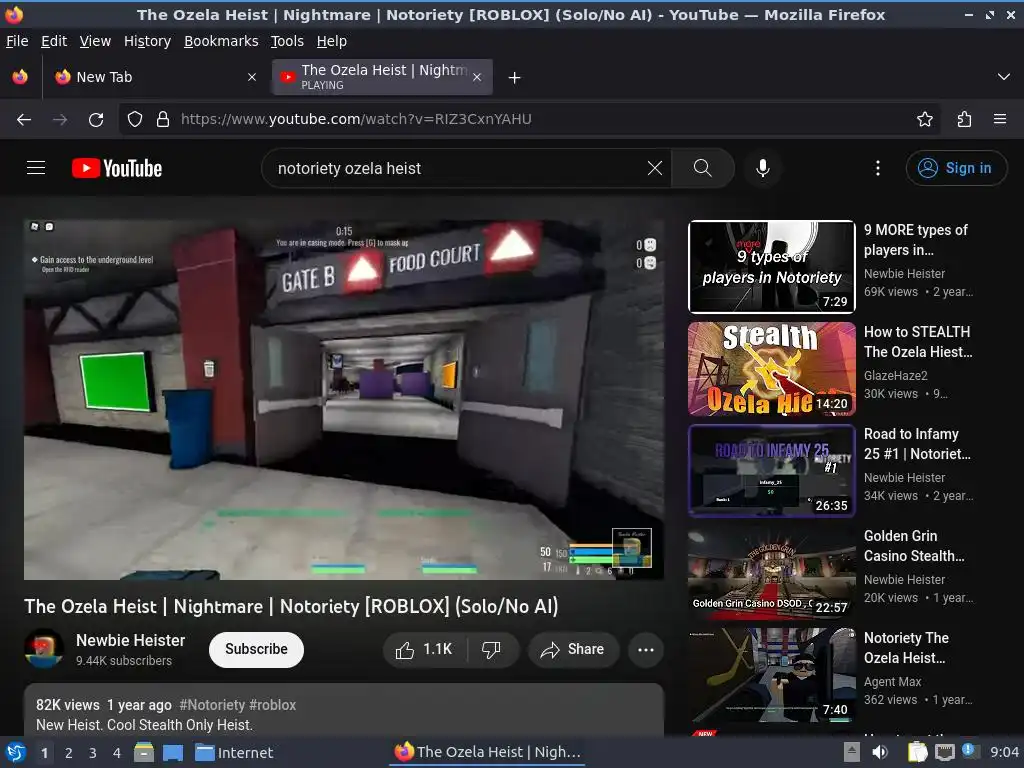View site security lock information

point(163,120)
